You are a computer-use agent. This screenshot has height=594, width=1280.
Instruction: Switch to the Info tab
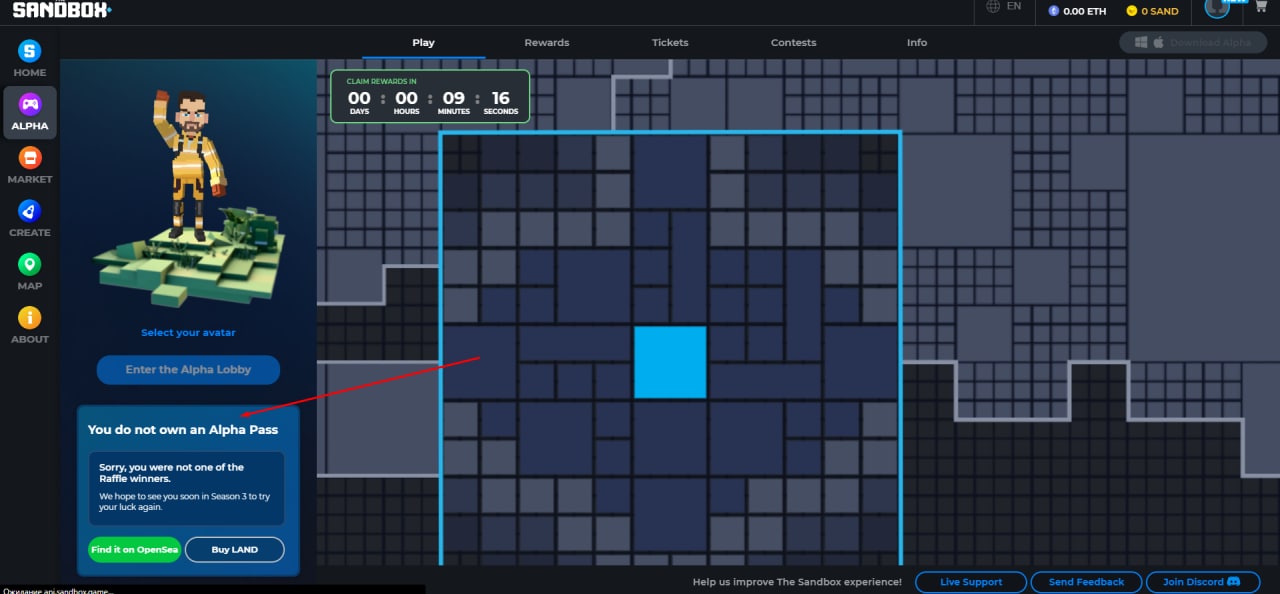tap(917, 43)
